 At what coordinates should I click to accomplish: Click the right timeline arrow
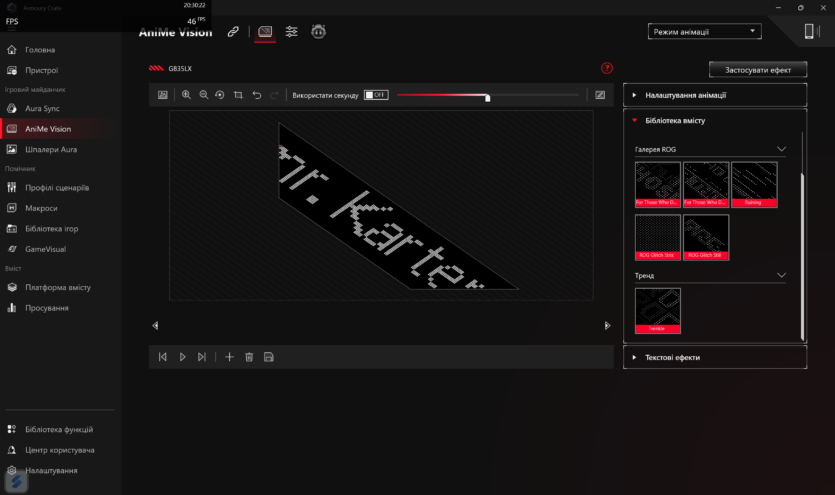click(607, 325)
